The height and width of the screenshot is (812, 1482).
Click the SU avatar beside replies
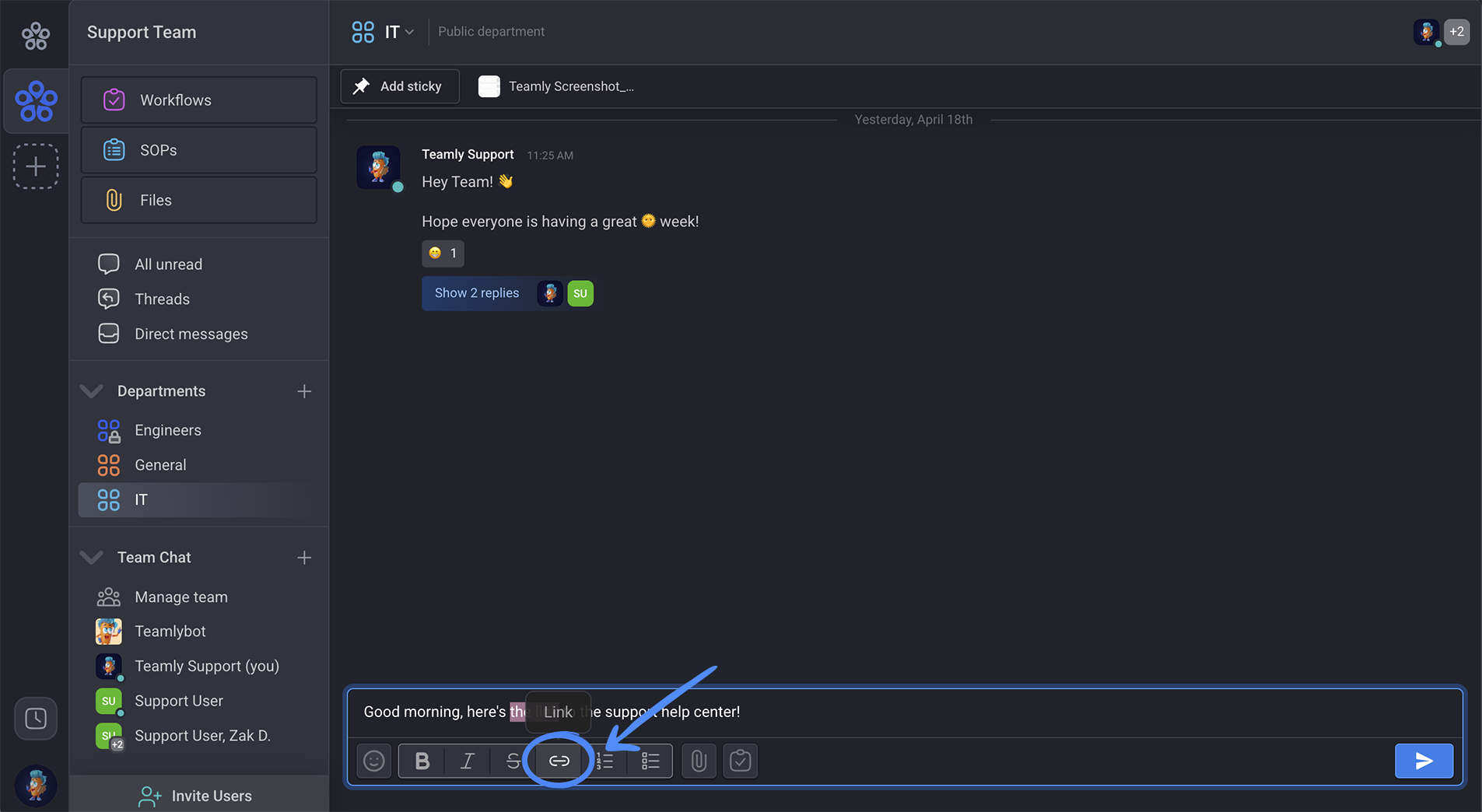point(580,293)
